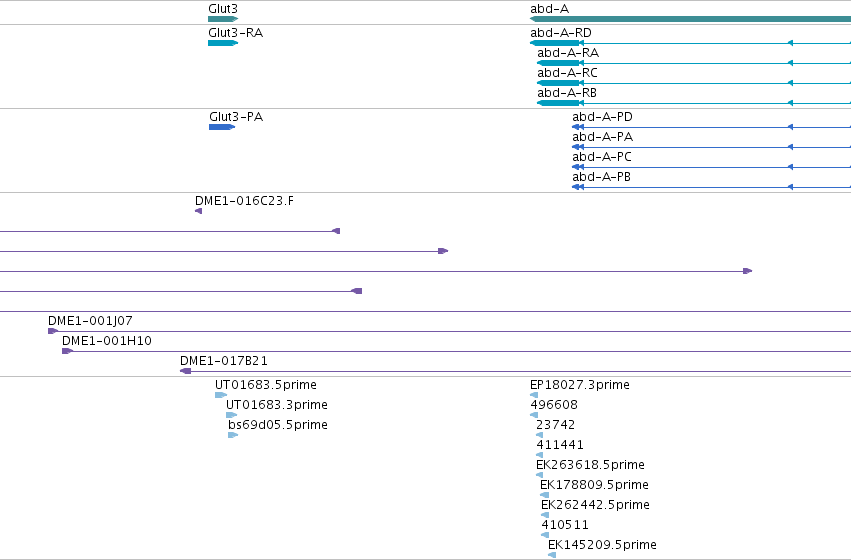The image size is (851, 560).
Task: Click the DME1-016C23.F clone marker
Action: (199, 211)
